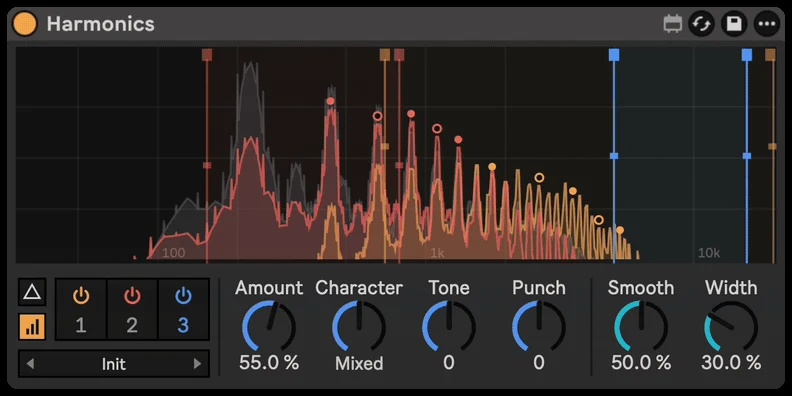
Task: Click the first hollow red harmonic circle
Action: click(x=377, y=116)
